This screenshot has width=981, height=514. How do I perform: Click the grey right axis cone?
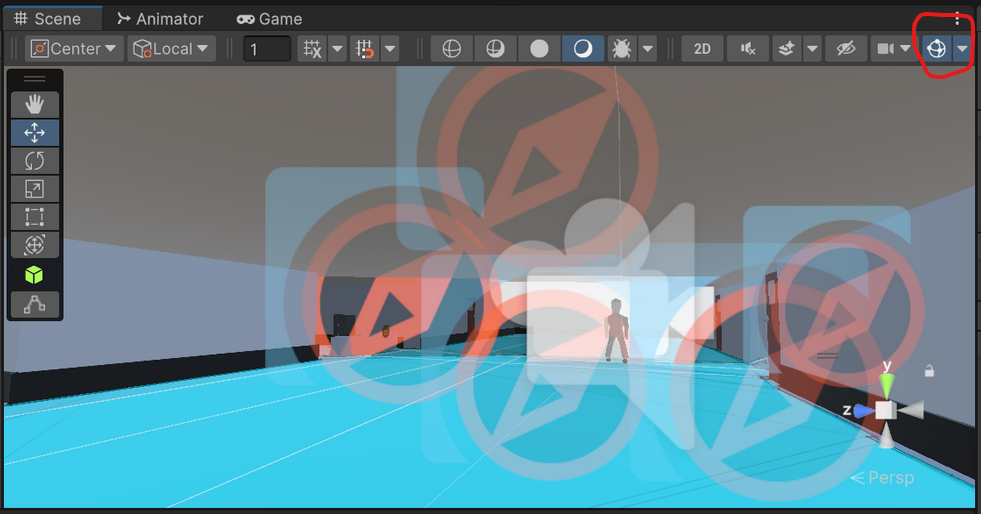point(912,410)
